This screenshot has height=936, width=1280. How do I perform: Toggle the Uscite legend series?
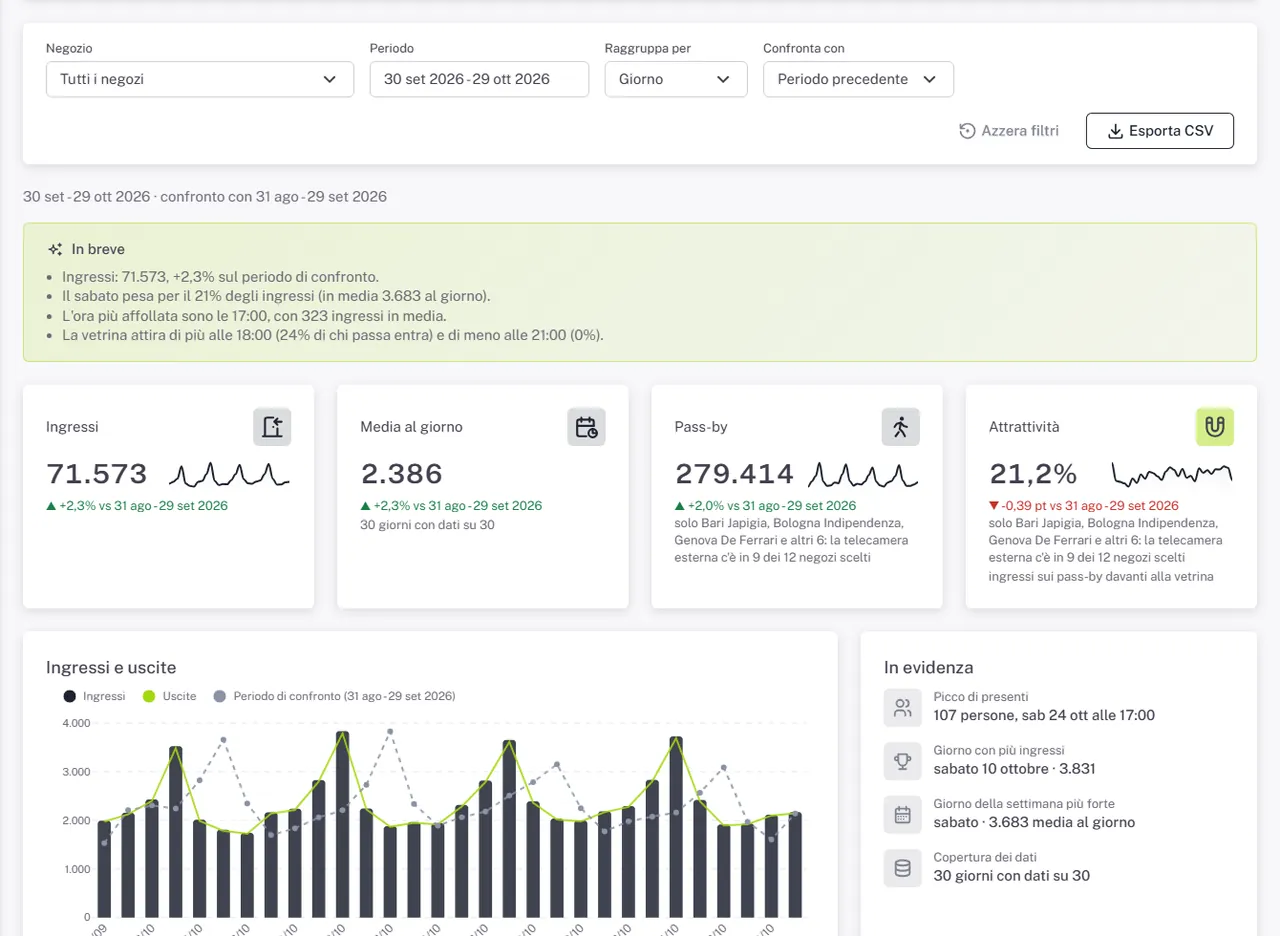pyautogui.click(x=170, y=696)
